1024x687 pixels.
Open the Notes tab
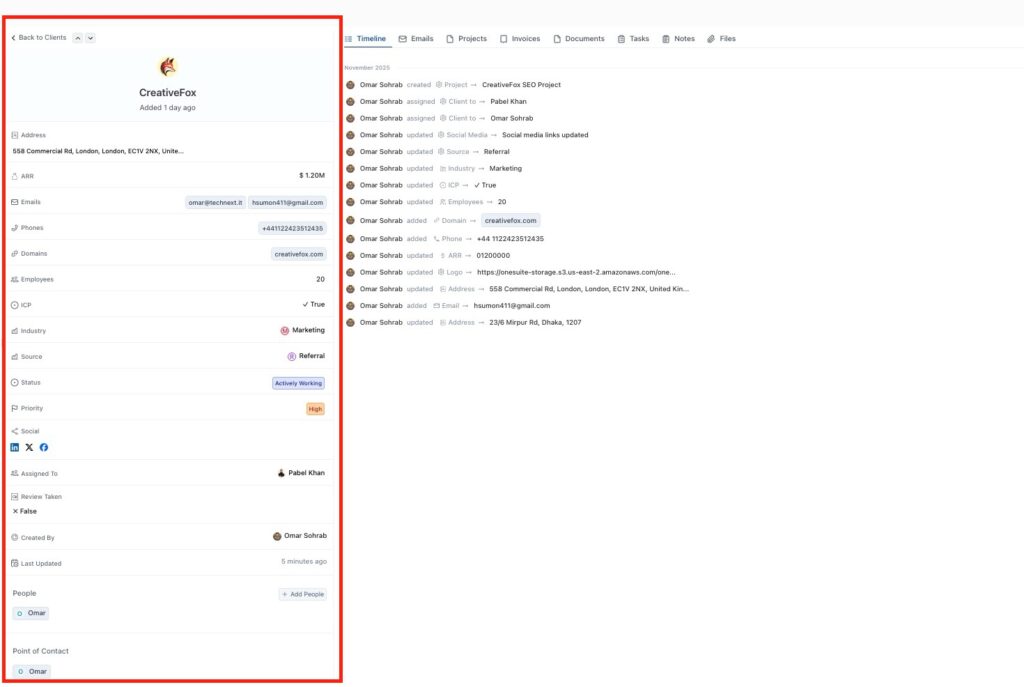point(678,38)
